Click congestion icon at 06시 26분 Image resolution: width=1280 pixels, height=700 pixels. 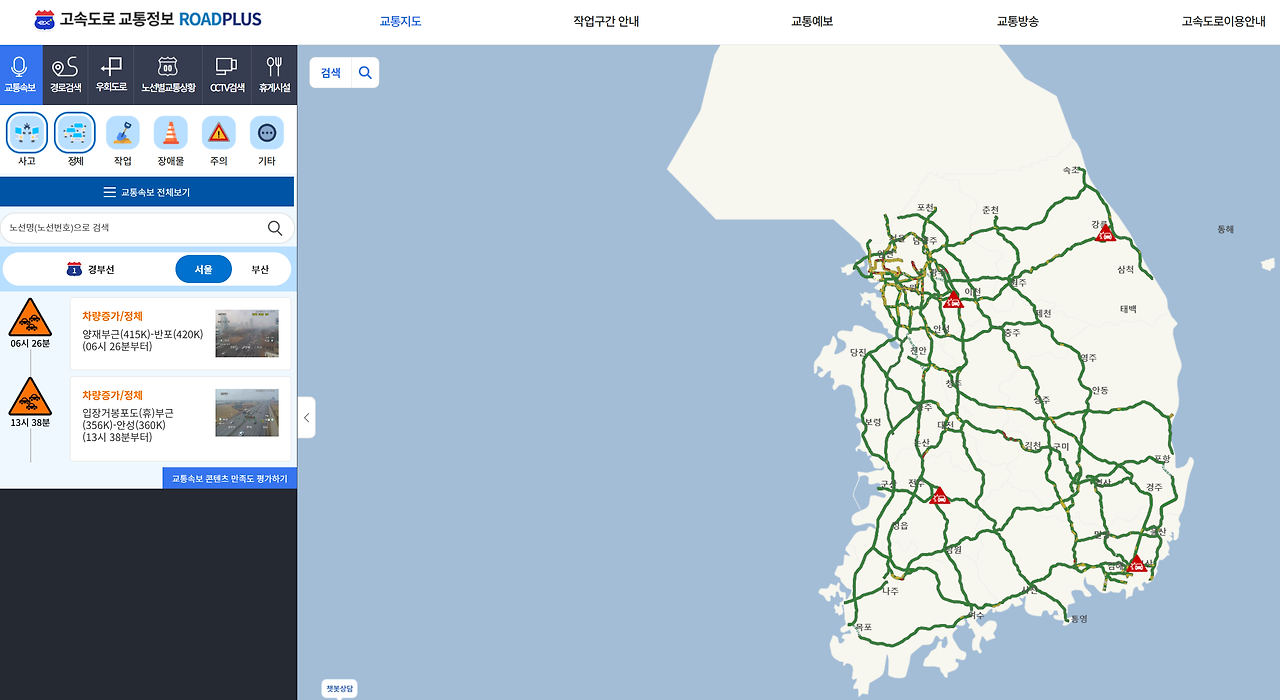pyautogui.click(x=30, y=317)
